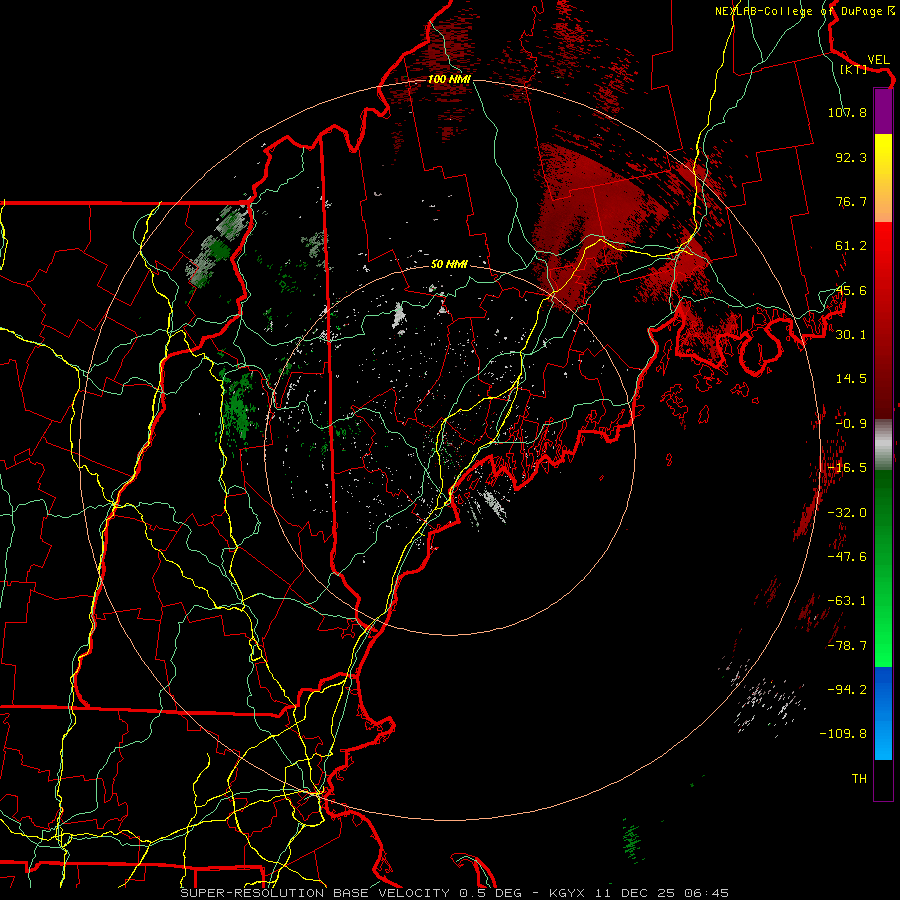900x900 pixels.
Task: Click the 50 NMI range ring label
Action: coord(449,264)
